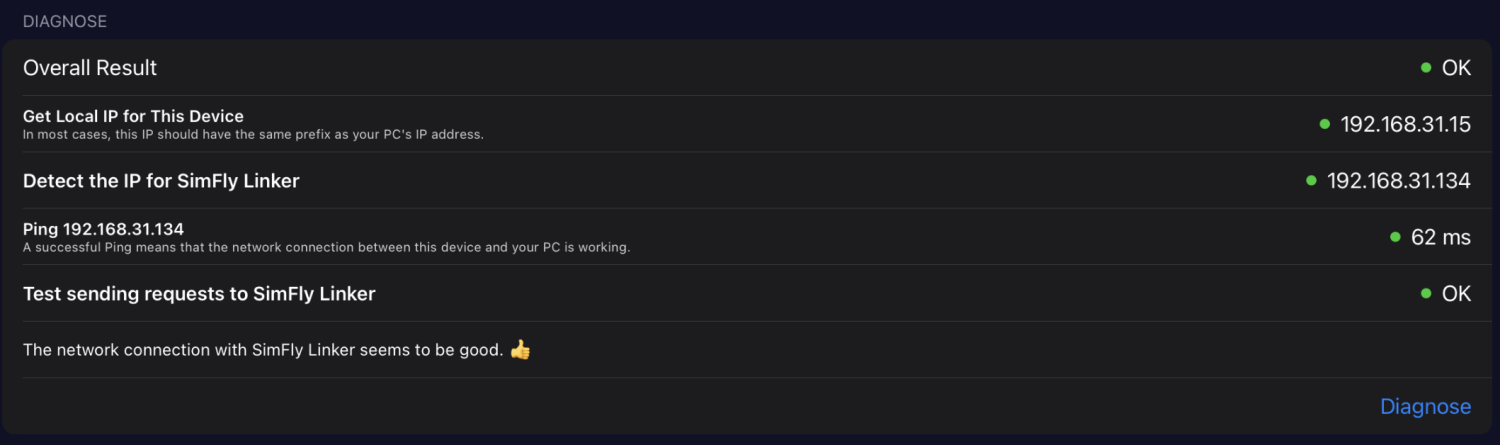
Task: Click the OK result for sending requests test
Action: click(x=1456, y=293)
